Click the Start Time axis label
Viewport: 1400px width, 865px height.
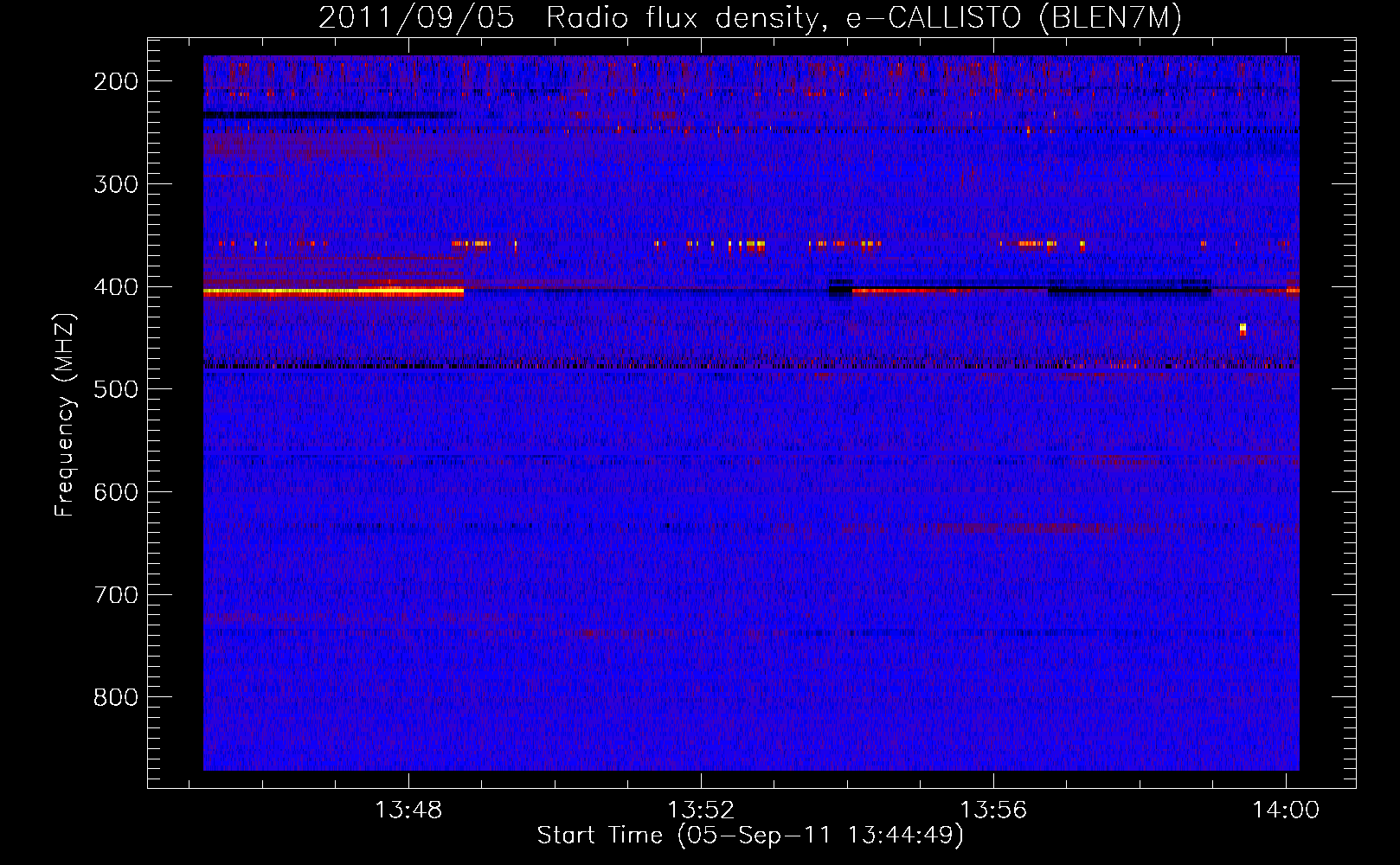[749, 836]
